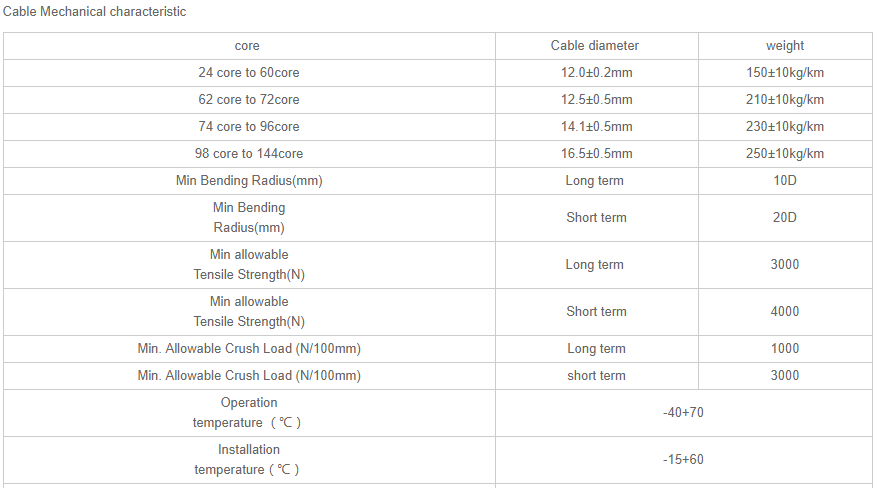Click the 10D bending radius value
Screen dimensions: 877x488
[x=785, y=181]
